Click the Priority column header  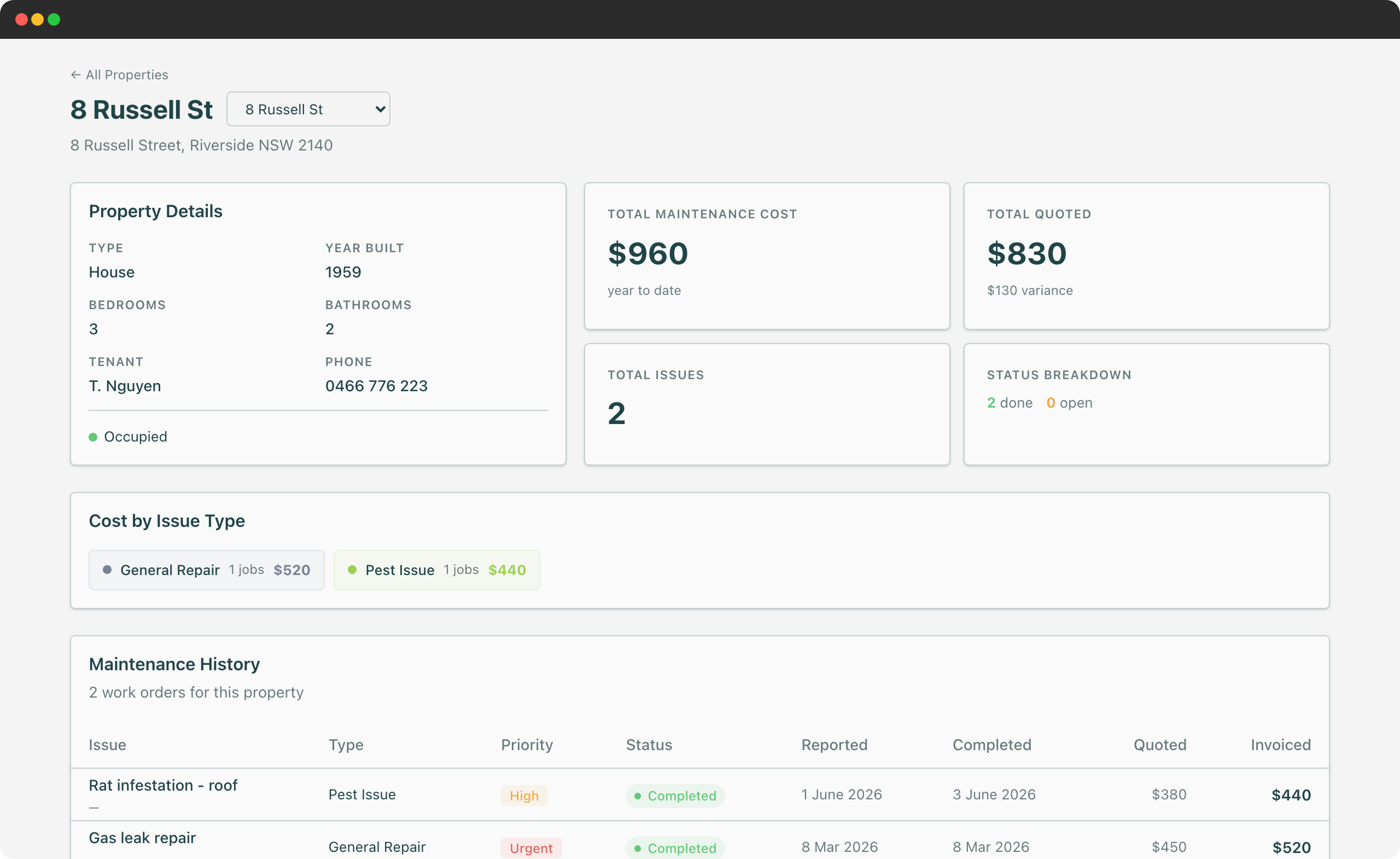click(527, 745)
